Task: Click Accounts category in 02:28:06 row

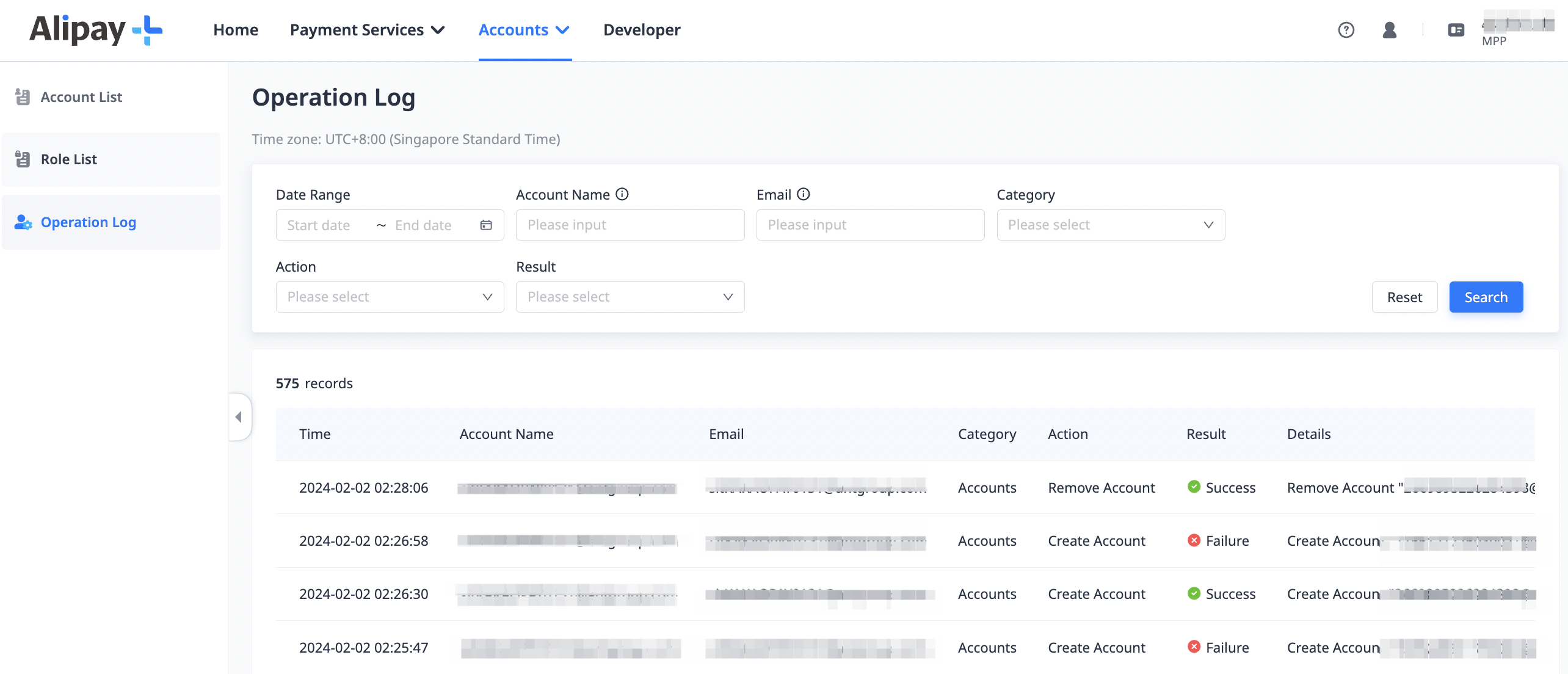Action: click(987, 488)
